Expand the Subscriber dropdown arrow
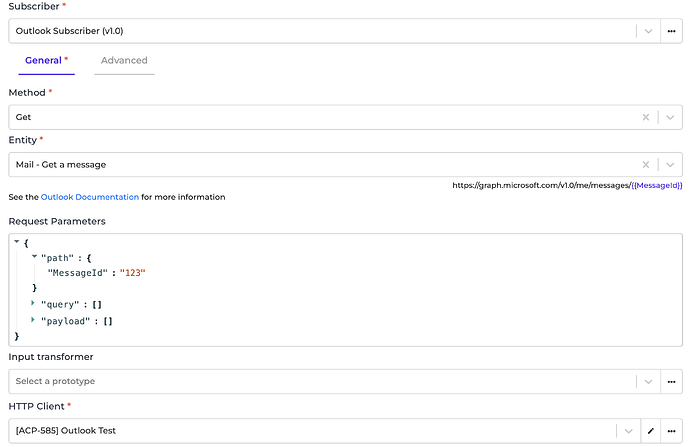Image resolution: width=690 pixels, height=447 pixels. (648, 31)
